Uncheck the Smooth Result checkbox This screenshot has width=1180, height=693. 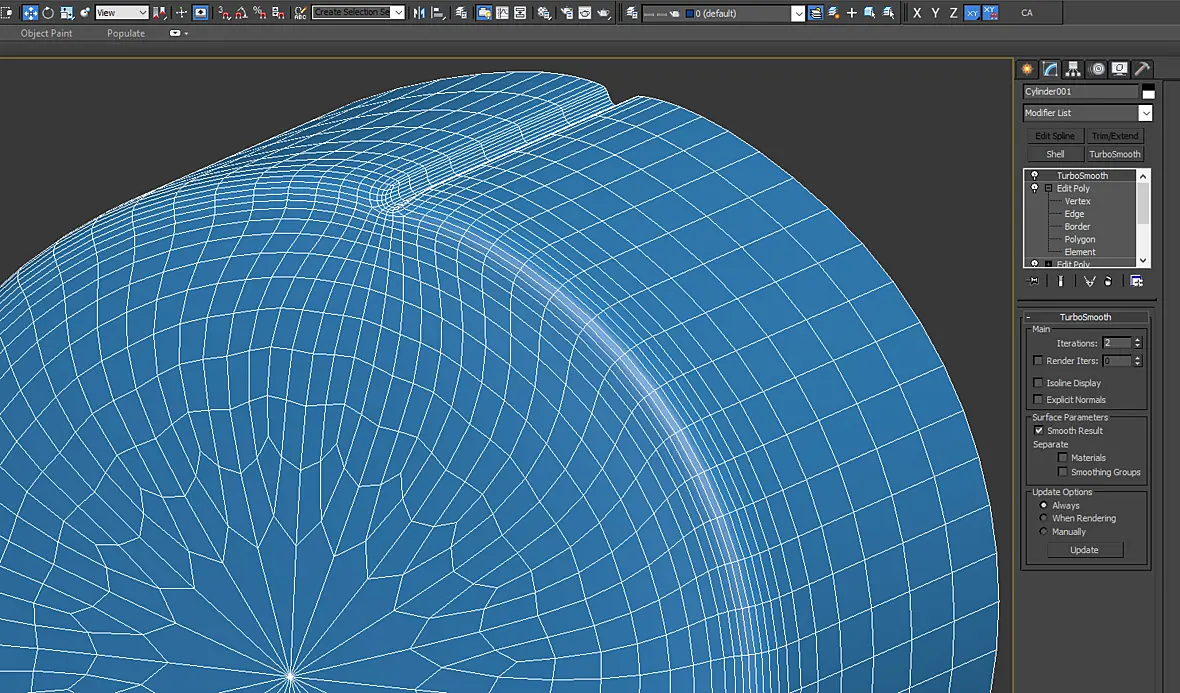1039,430
